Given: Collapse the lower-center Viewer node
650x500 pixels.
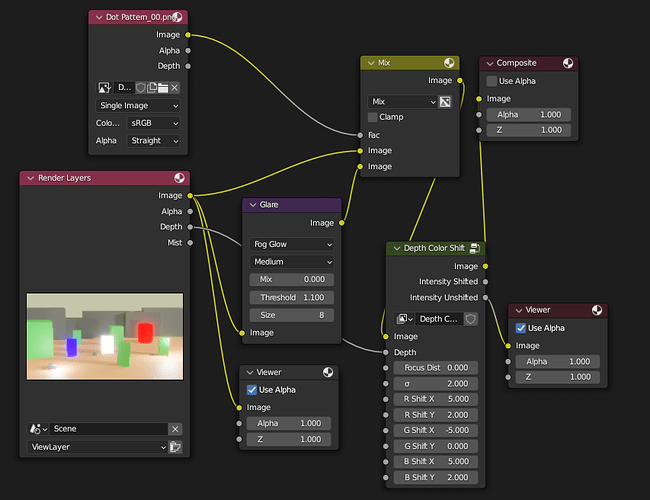Looking at the screenshot, I should click(250, 372).
